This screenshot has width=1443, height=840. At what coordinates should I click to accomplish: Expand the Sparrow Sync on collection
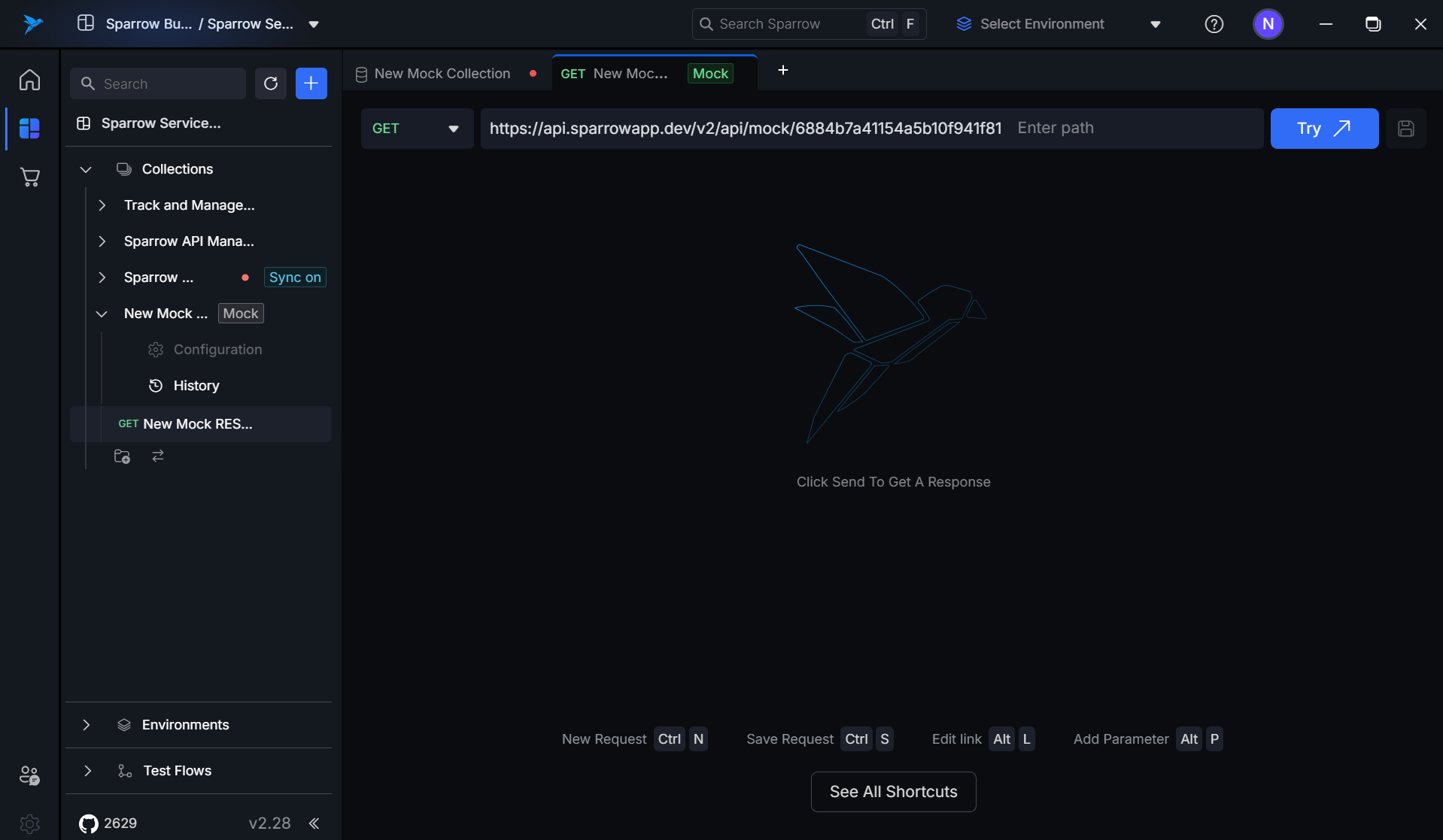tap(102, 277)
